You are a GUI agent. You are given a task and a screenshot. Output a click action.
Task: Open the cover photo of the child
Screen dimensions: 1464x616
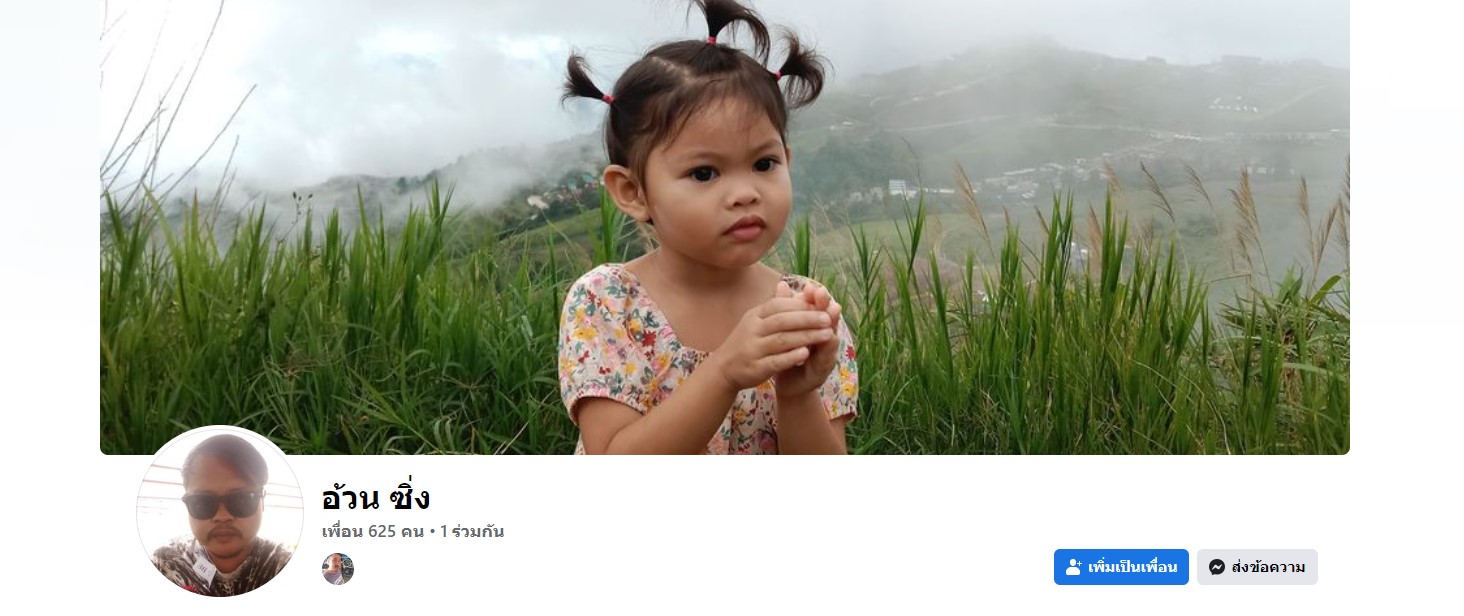click(725, 227)
